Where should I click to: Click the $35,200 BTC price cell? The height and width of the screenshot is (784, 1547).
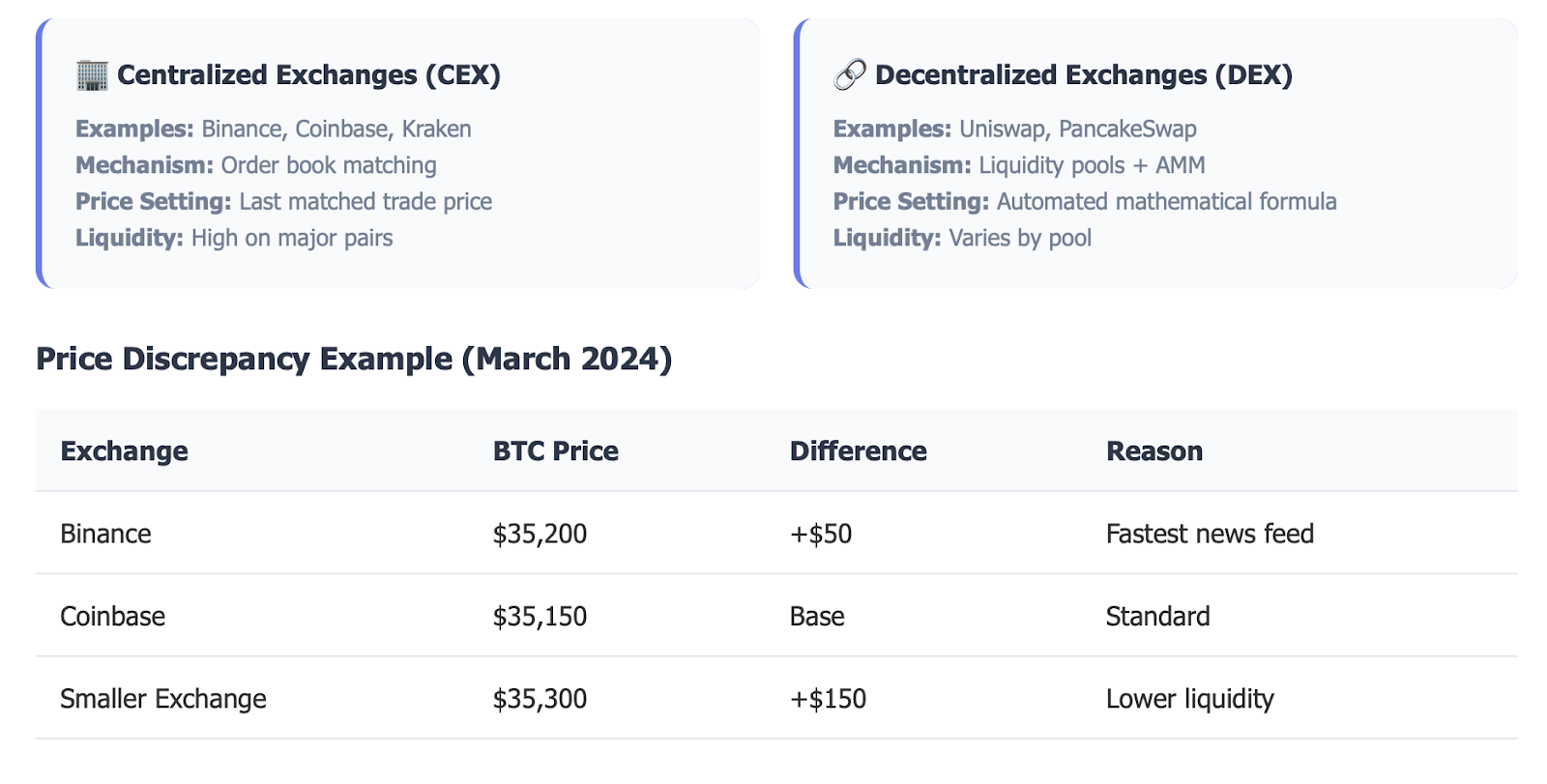[x=540, y=534]
